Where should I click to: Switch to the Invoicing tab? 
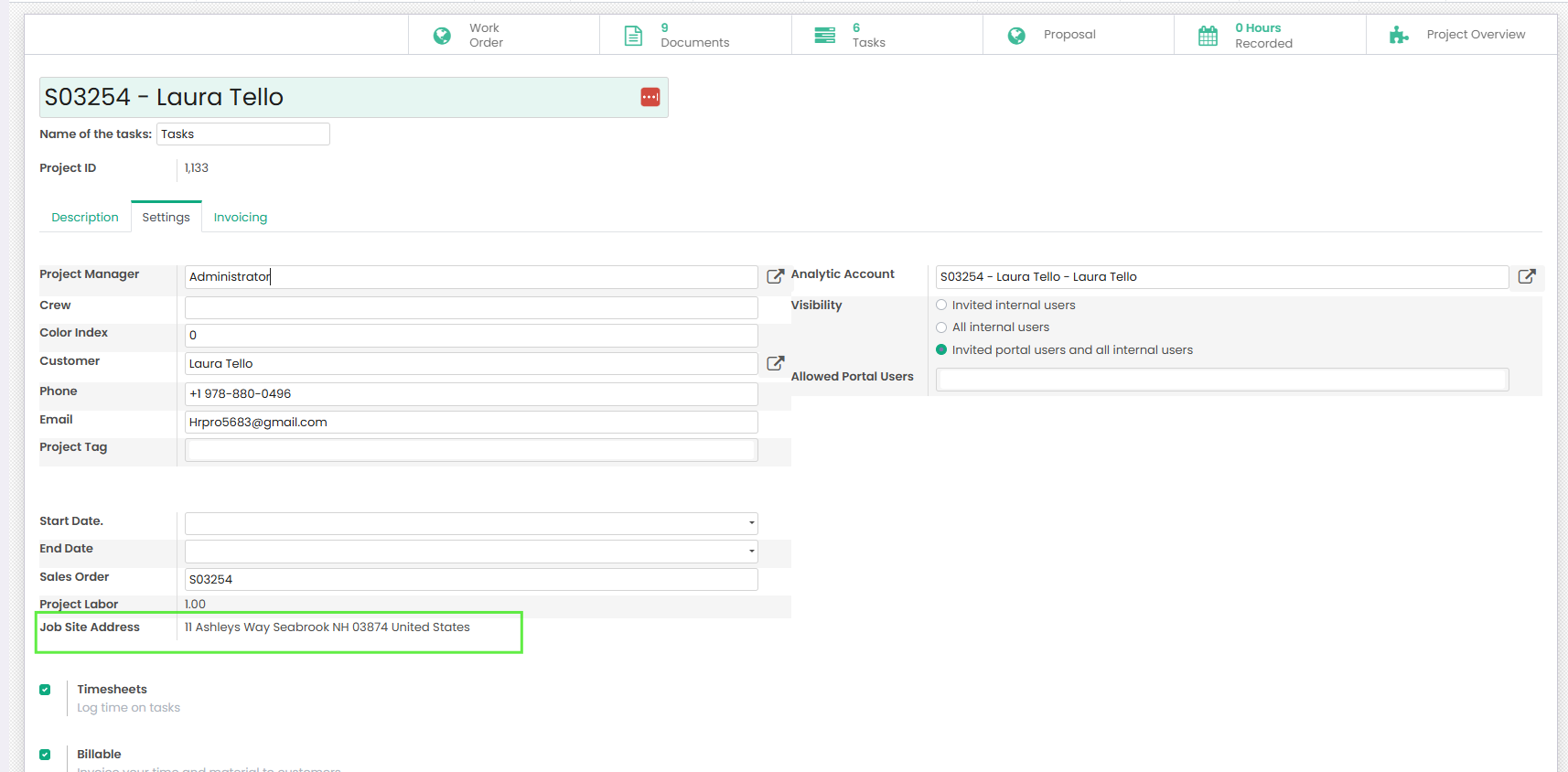tap(241, 218)
